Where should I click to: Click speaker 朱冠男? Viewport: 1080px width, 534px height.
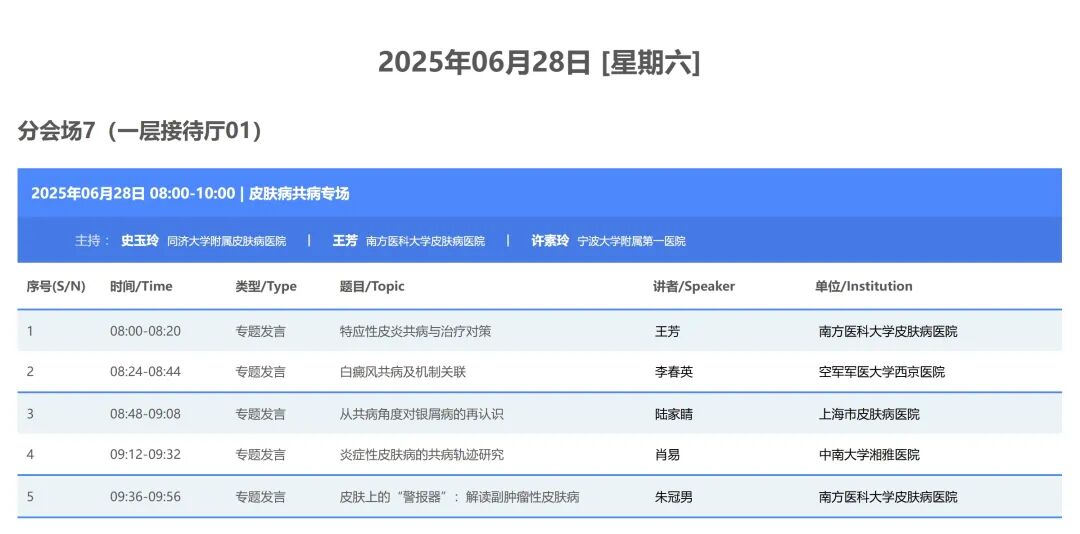674,497
